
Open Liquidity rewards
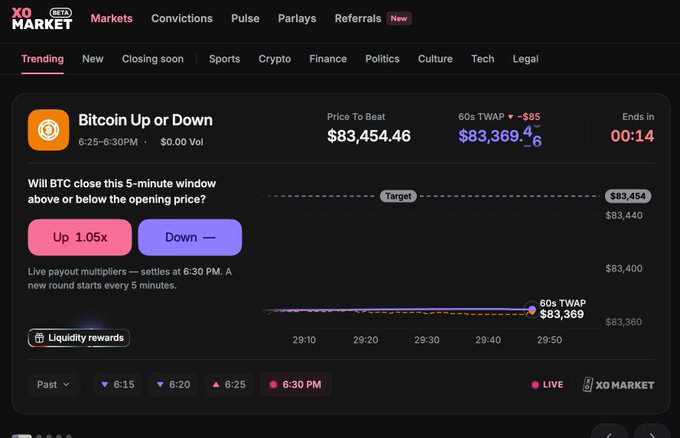coord(79,338)
